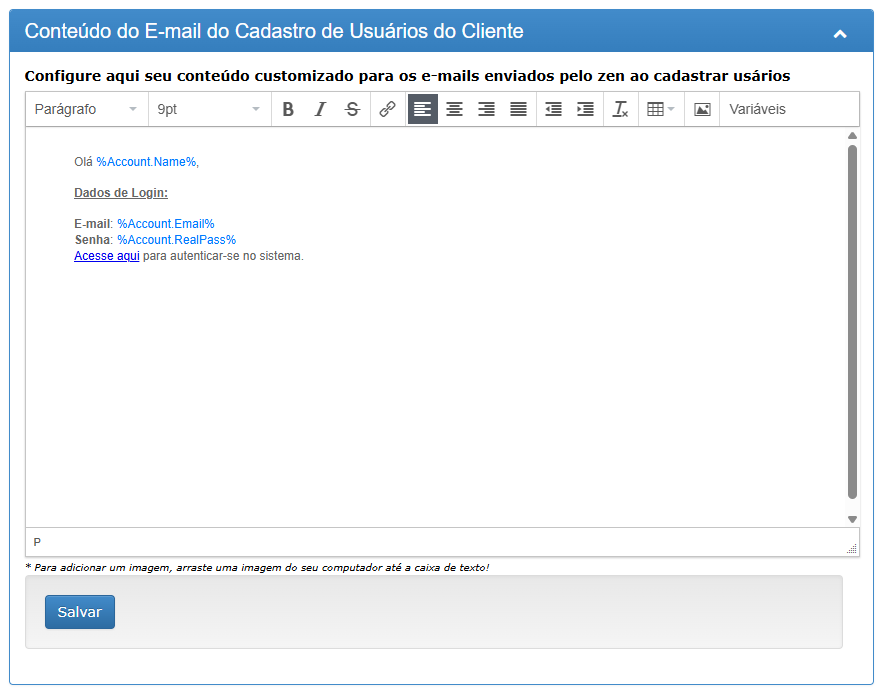The height and width of the screenshot is (694, 883).
Task: Open the Variáveis menu
Action: coord(757,109)
